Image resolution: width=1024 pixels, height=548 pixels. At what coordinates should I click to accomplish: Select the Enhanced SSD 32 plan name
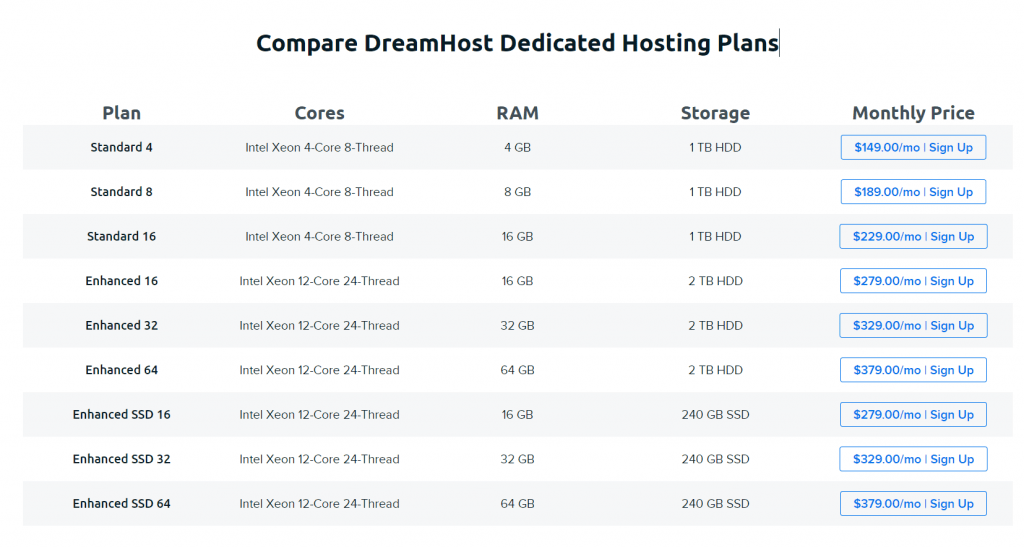coord(121,459)
